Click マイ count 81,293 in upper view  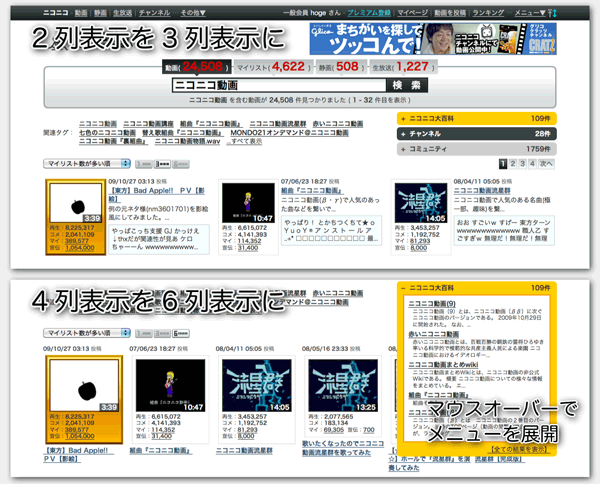(421, 241)
